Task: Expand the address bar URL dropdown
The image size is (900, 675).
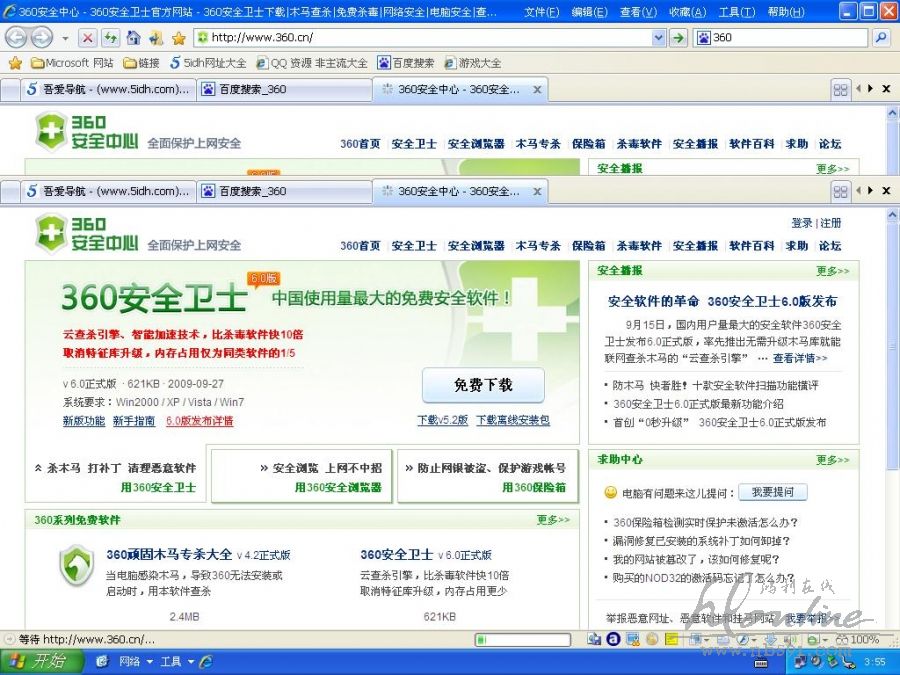Action: (658, 38)
